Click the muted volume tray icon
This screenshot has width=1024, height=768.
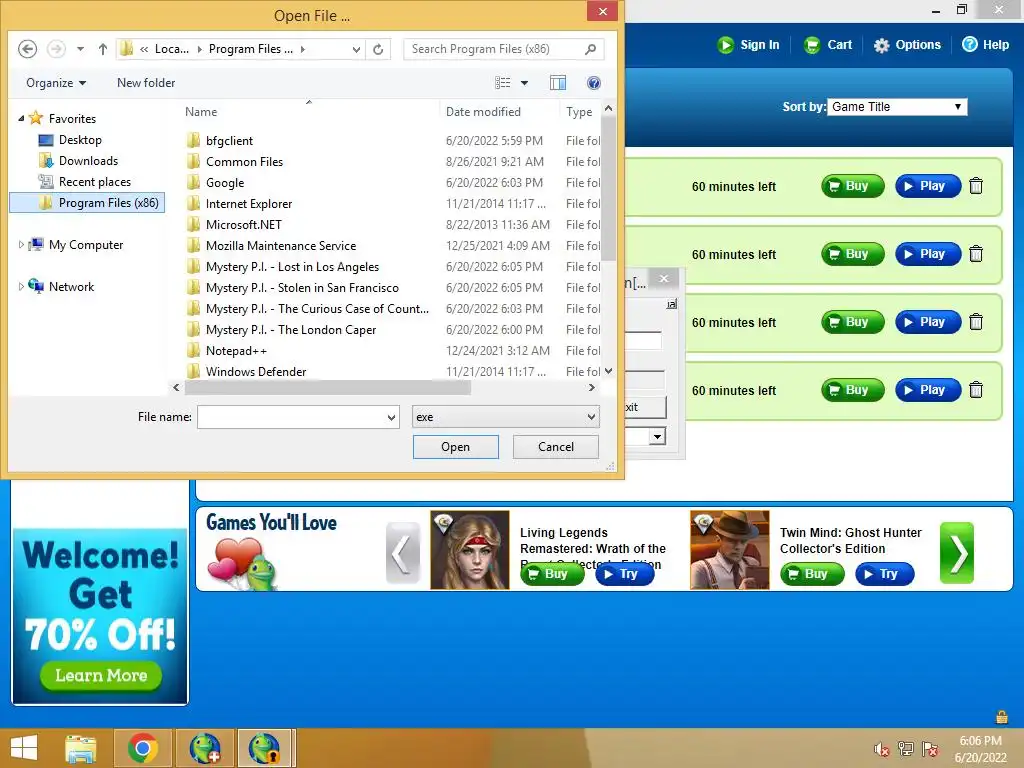tap(881, 749)
